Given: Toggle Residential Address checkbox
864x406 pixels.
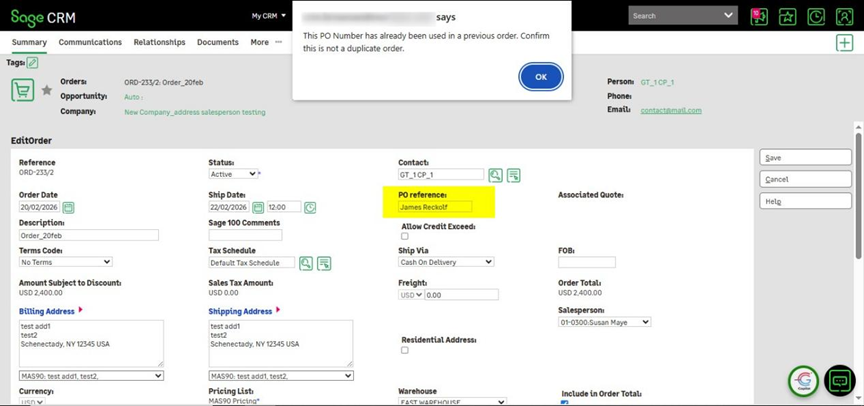Looking at the screenshot, I should tap(404, 350).
